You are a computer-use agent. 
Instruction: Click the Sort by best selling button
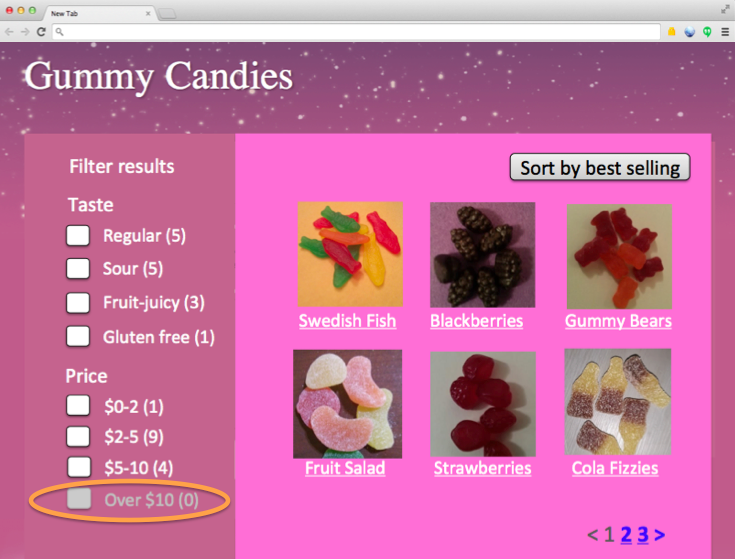[x=600, y=167]
